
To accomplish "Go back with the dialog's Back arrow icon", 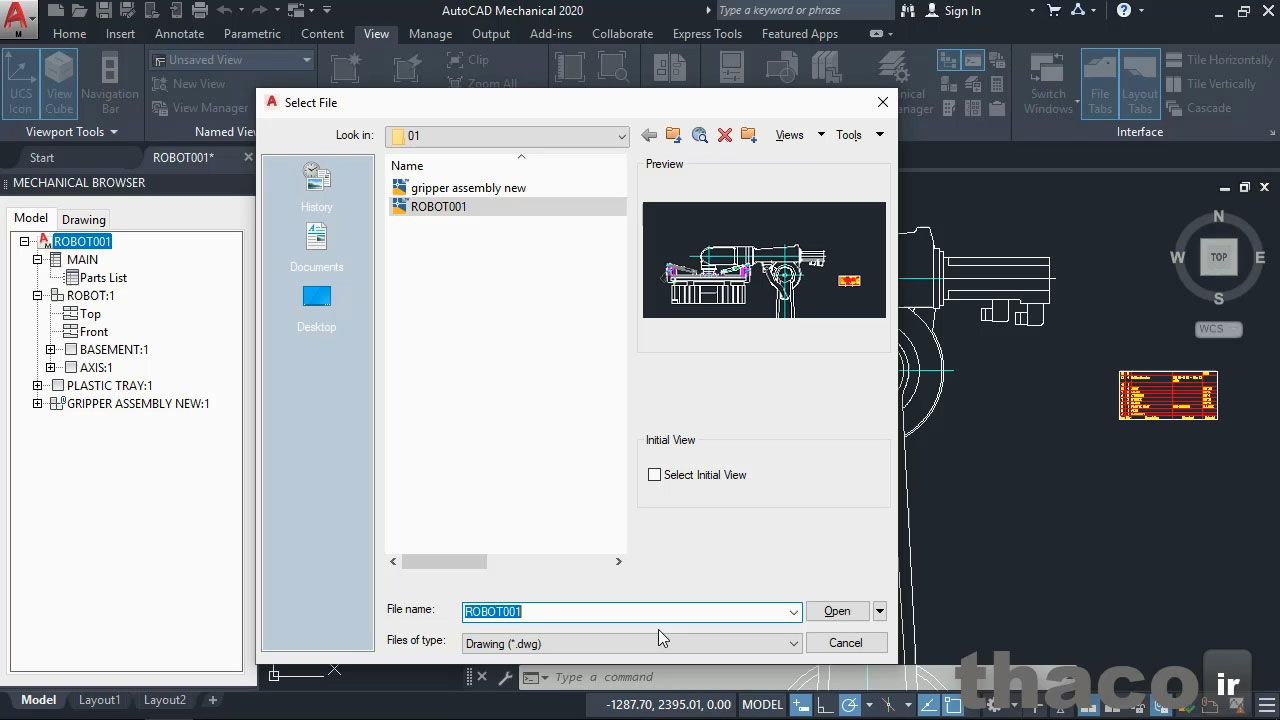I will [x=649, y=135].
